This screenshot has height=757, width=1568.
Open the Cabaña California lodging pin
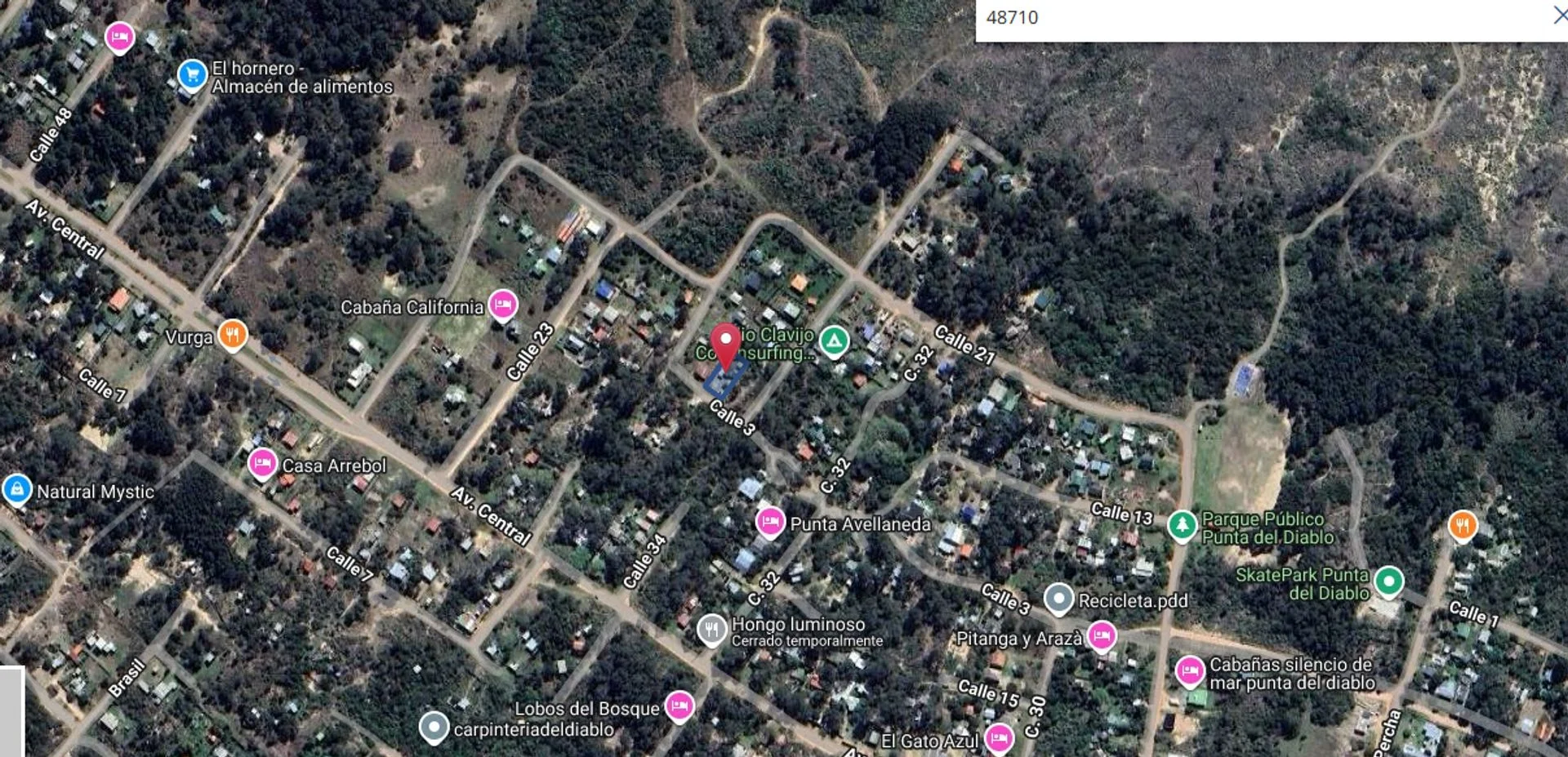[x=503, y=305]
